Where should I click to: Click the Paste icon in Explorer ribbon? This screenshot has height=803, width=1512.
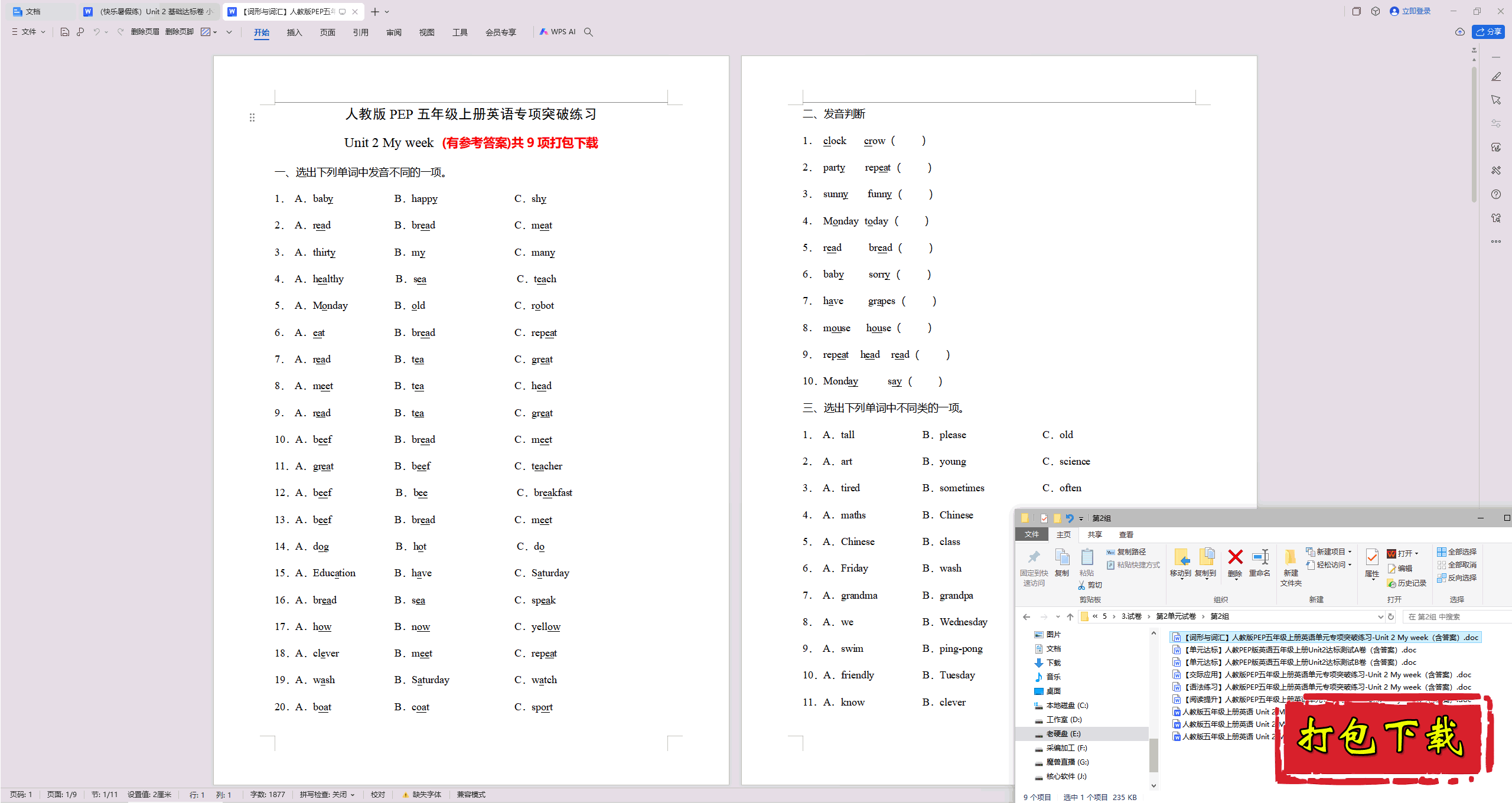(x=1087, y=563)
